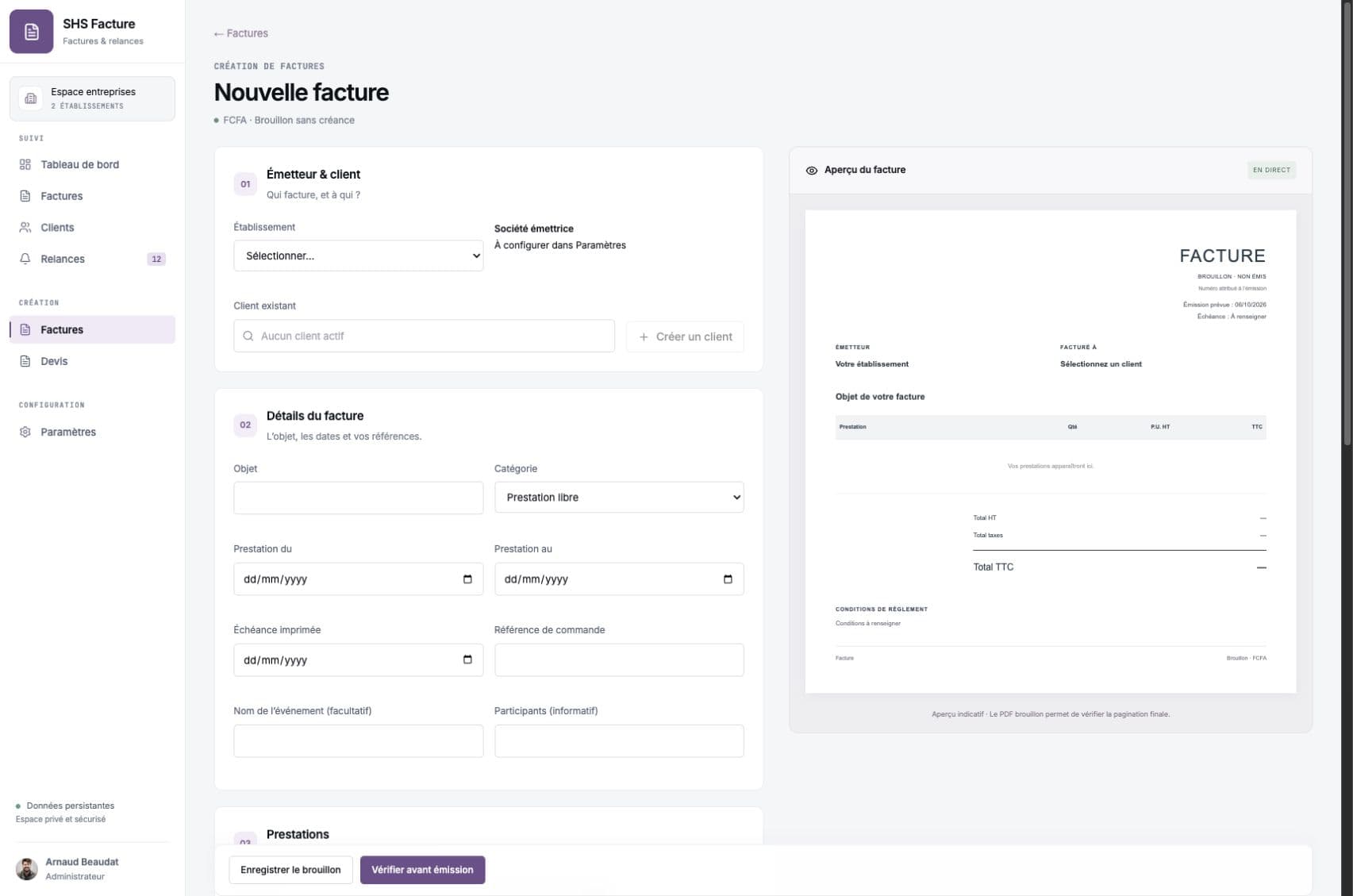The image size is (1353, 896).
Task: Focus the Client existant search field
Action: [x=424, y=336]
